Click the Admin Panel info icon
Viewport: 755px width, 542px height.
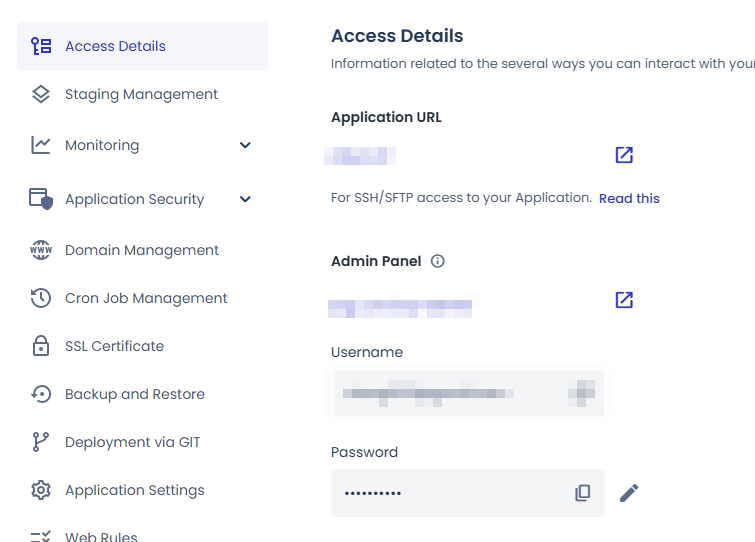(x=437, y=262)
